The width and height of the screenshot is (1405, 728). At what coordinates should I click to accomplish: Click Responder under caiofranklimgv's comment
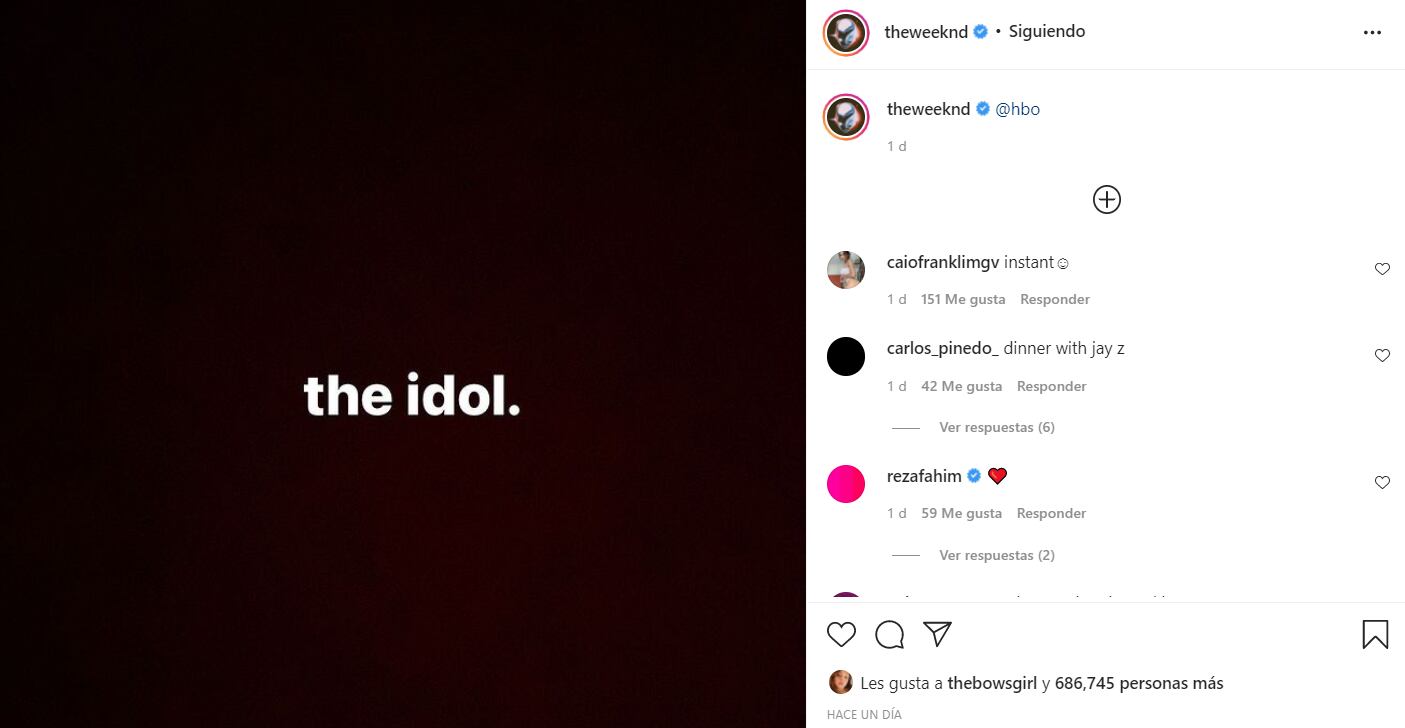pyautogui.click(x=1054, y=298)
